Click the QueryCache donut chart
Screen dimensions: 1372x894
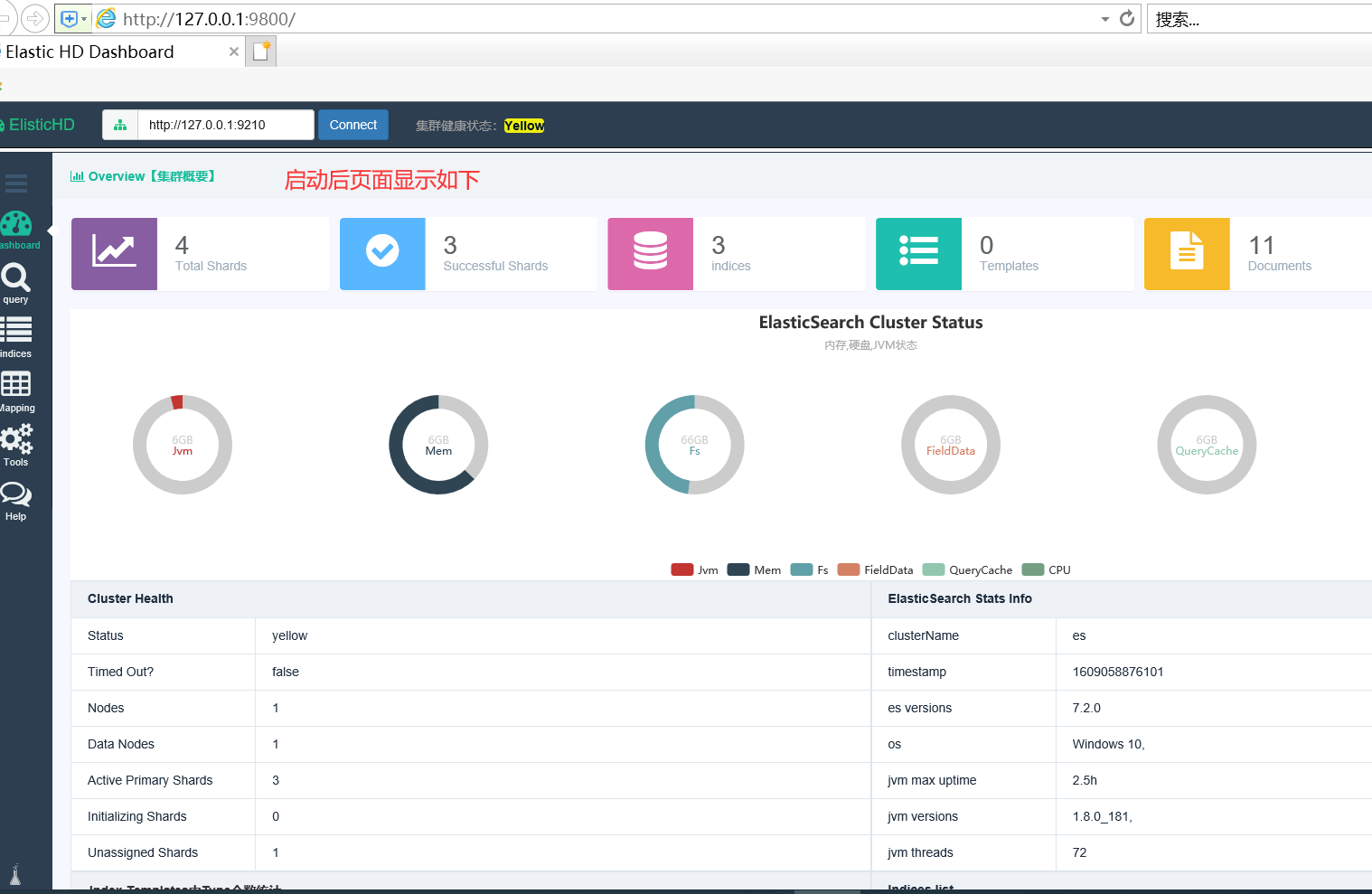(1207, 445)
